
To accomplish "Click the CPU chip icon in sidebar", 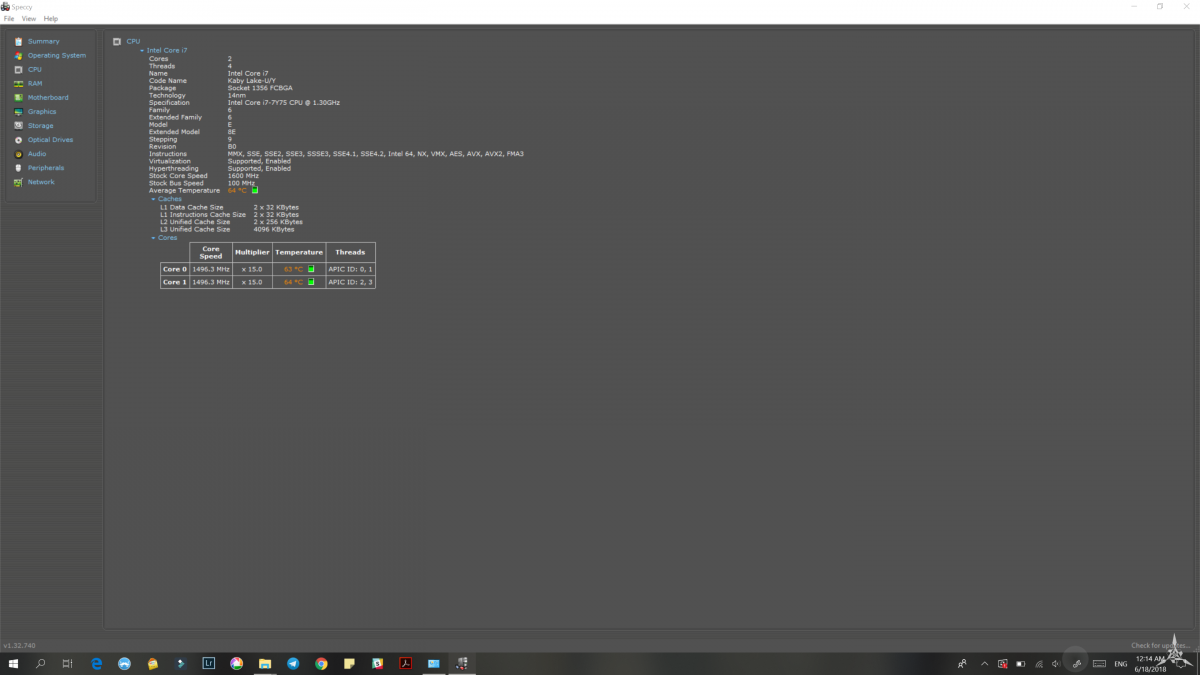I will [18, 69].
